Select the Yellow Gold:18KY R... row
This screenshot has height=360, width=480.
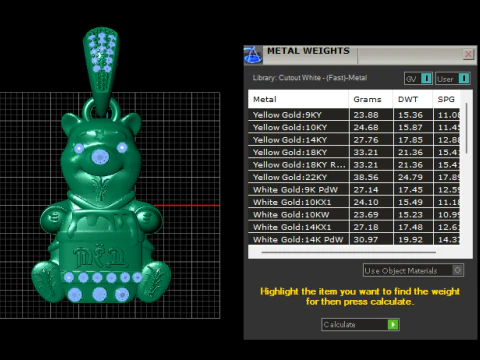(x=354, y=165)
